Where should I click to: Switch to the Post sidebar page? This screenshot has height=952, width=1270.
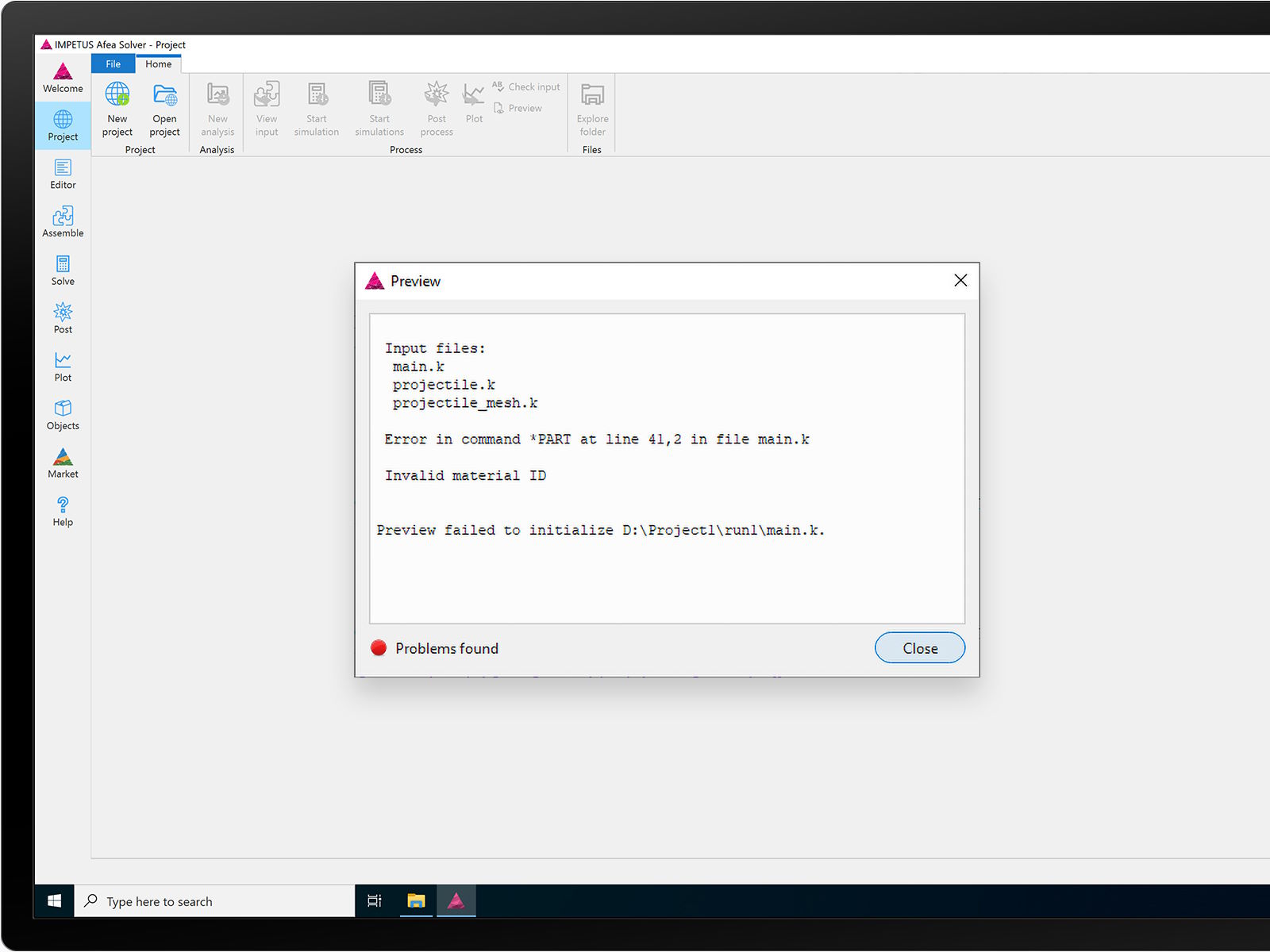click(x=63, y=318)
